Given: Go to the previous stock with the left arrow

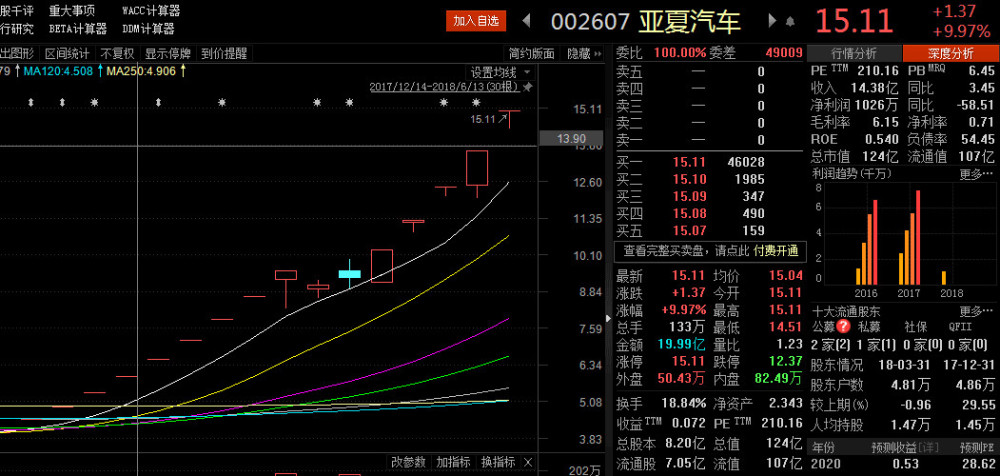Looking at the screenshot, I should click(526, 21).
